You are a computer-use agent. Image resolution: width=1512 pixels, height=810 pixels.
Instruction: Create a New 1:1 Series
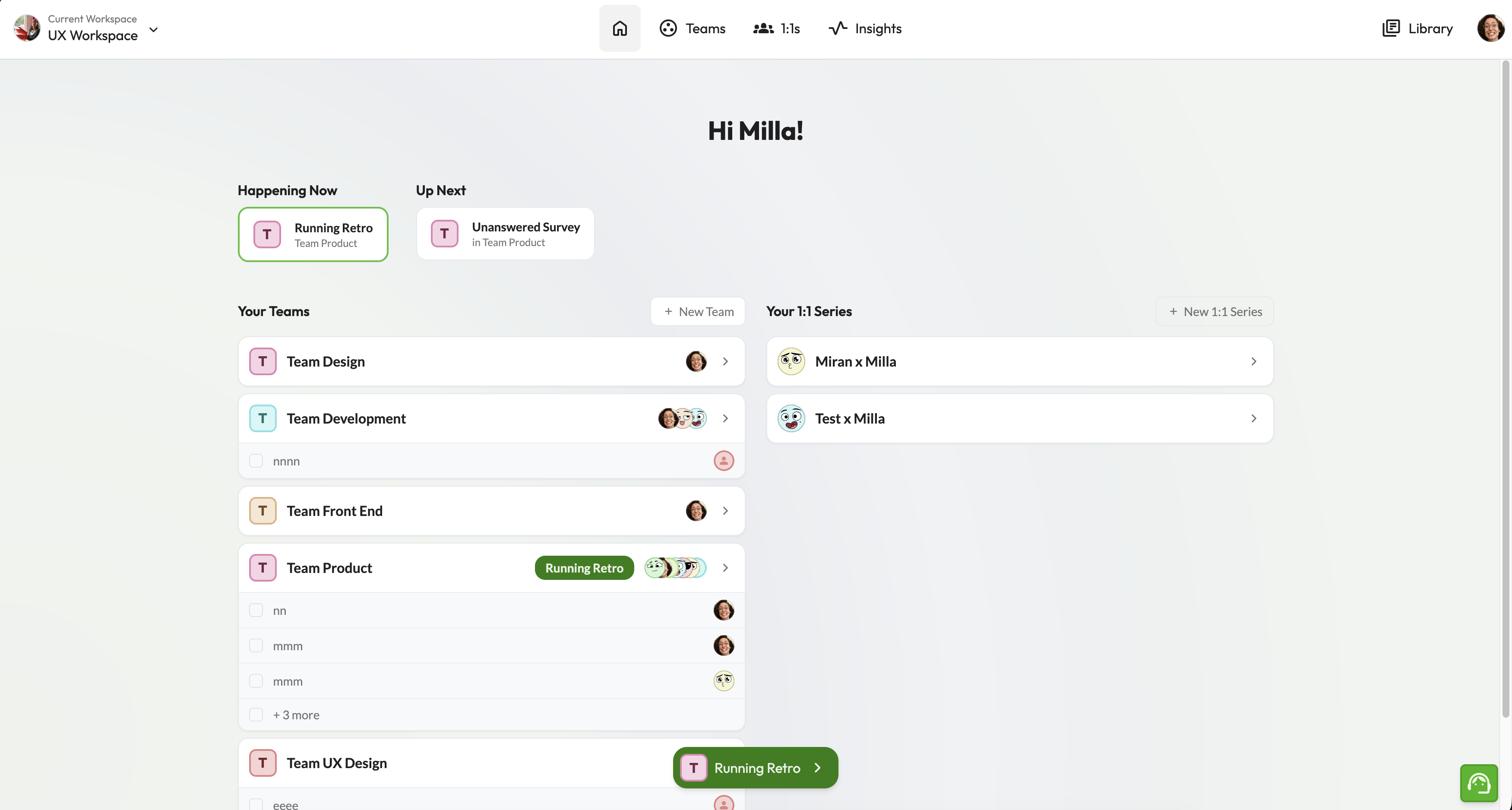point(1214,311)
